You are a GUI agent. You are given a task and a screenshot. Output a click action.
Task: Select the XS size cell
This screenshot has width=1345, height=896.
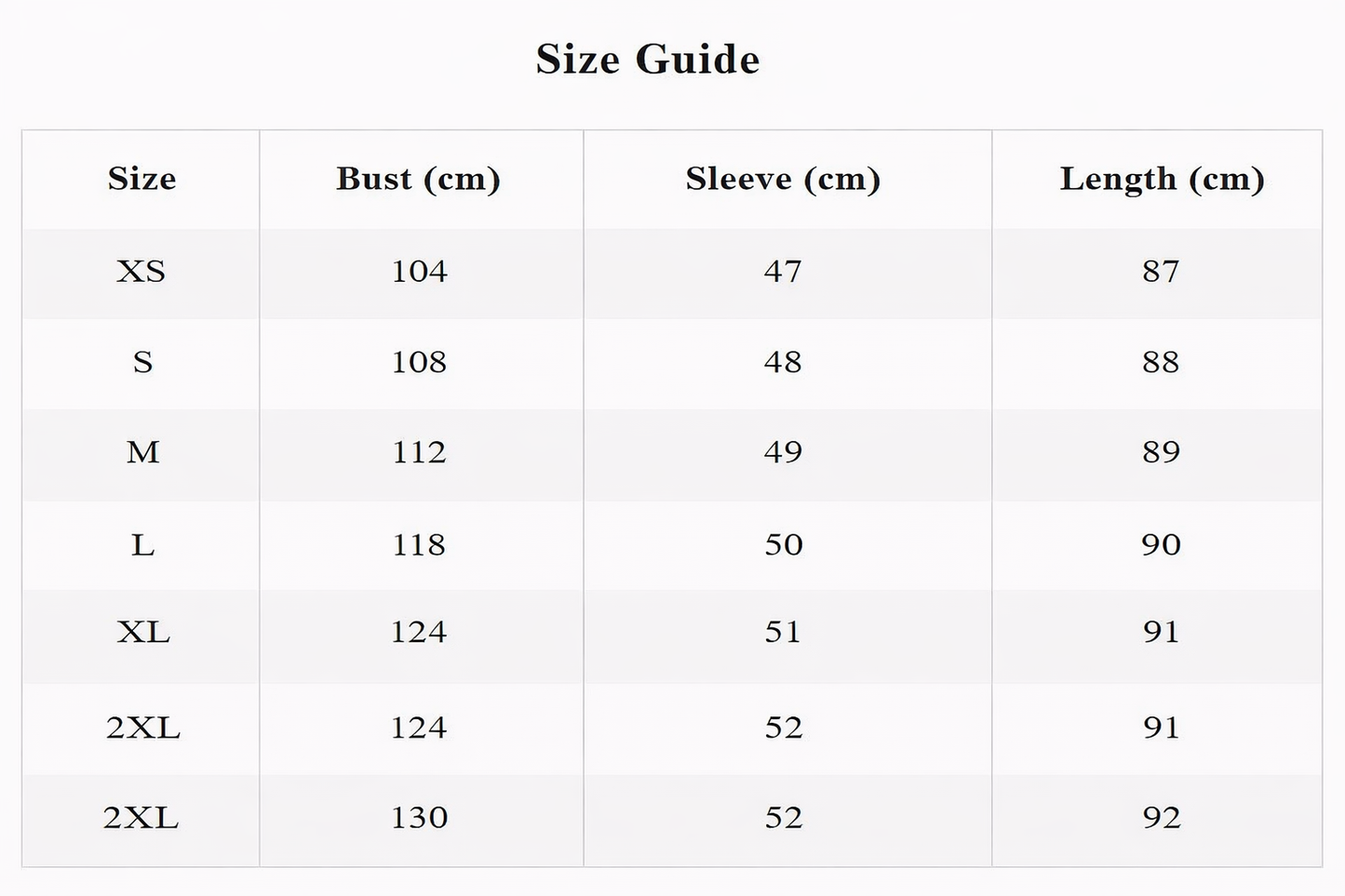(141, 272)
